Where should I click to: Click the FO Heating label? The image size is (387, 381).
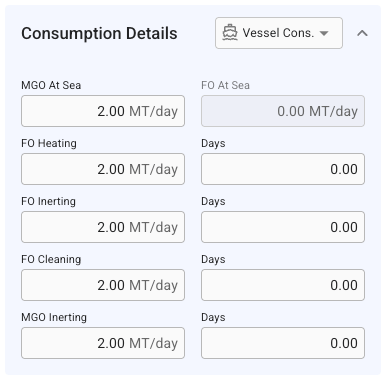49,143
